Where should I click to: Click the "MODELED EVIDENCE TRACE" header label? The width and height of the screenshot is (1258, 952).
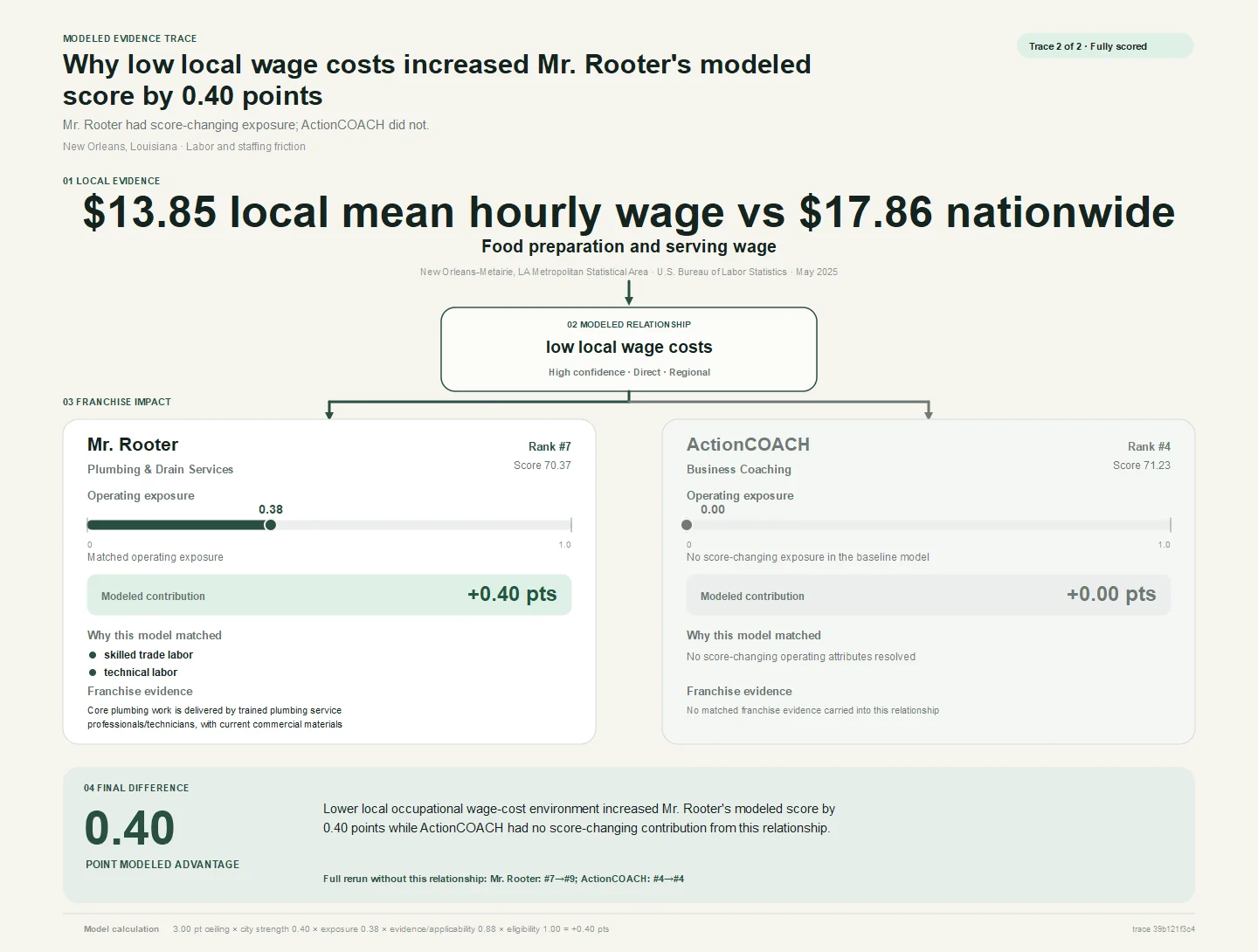(130, 38)
